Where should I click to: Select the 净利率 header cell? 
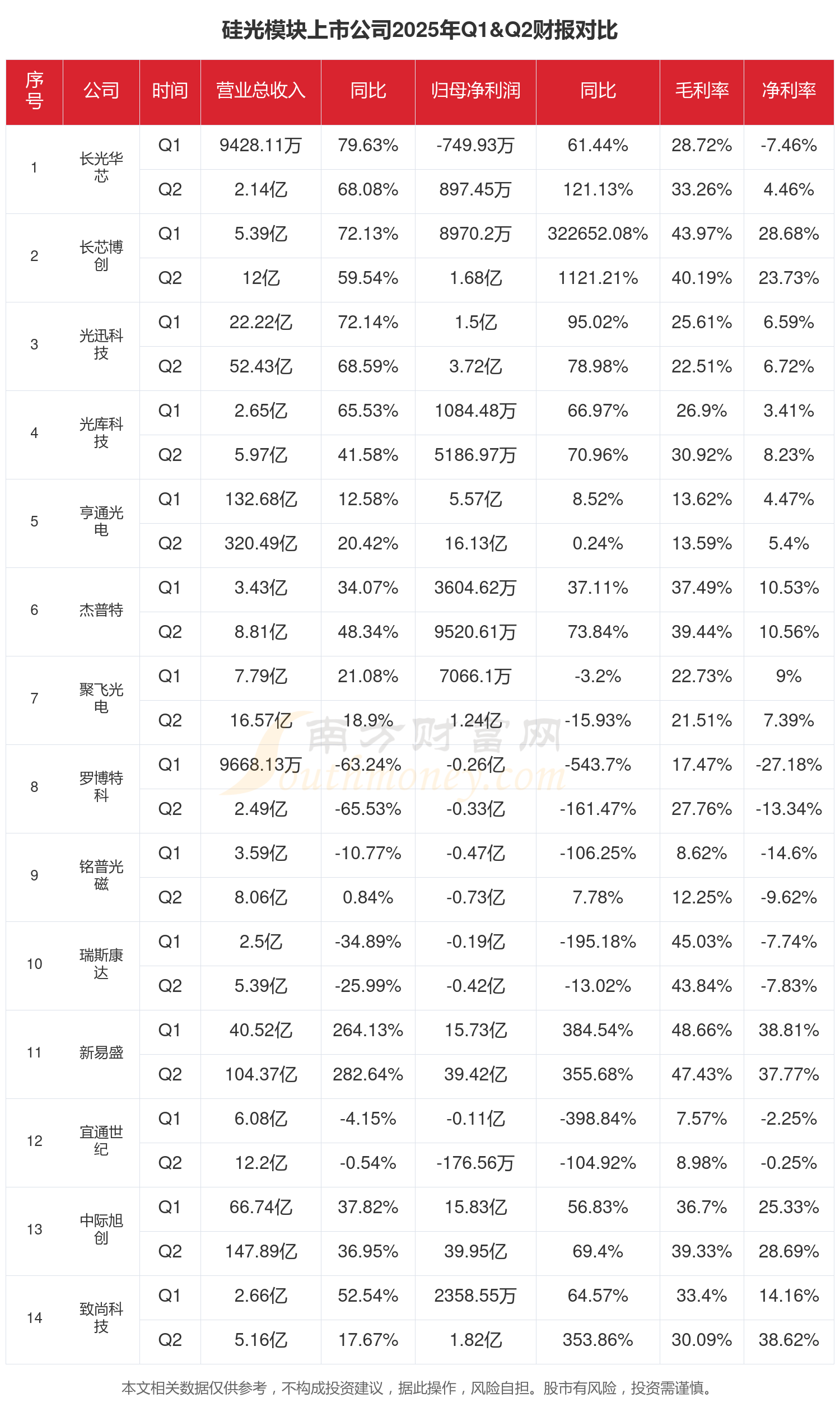pos(788,91)
